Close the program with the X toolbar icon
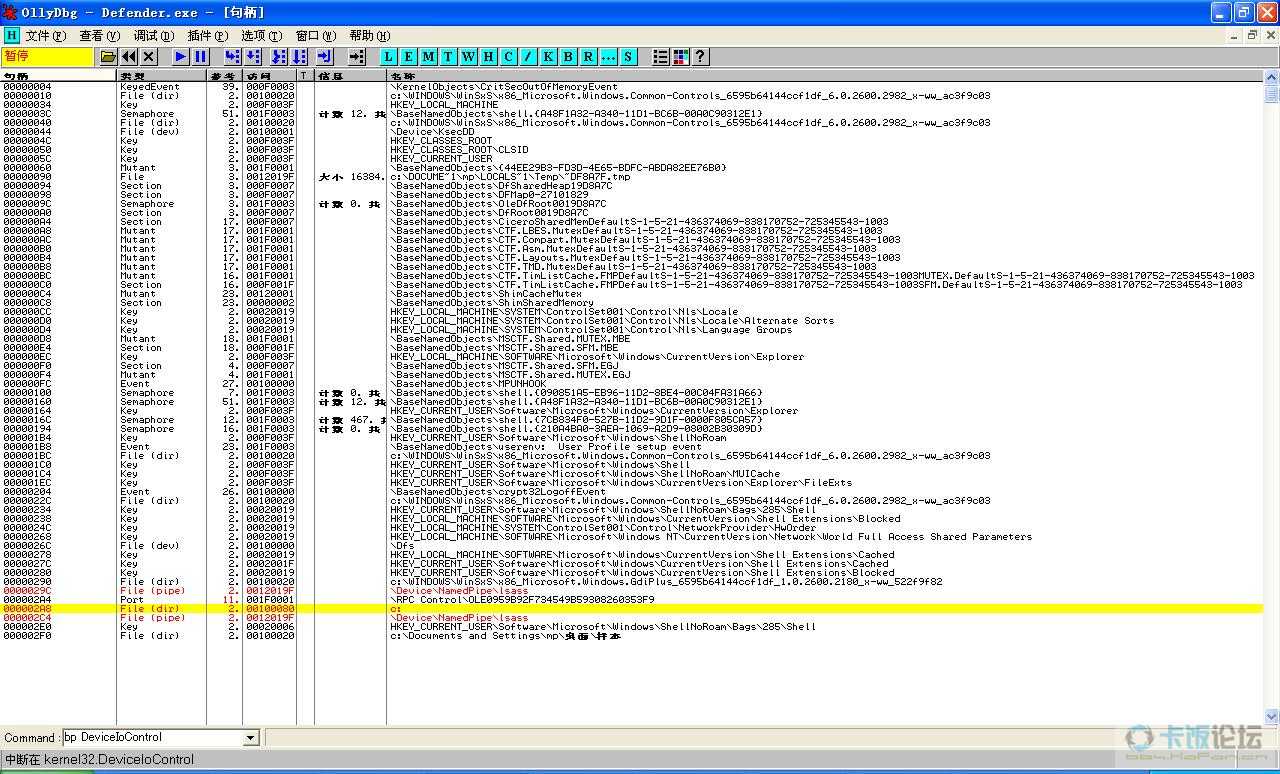Image resolution: width=1280 pixels, height=774 pixels. coord(149,57)
